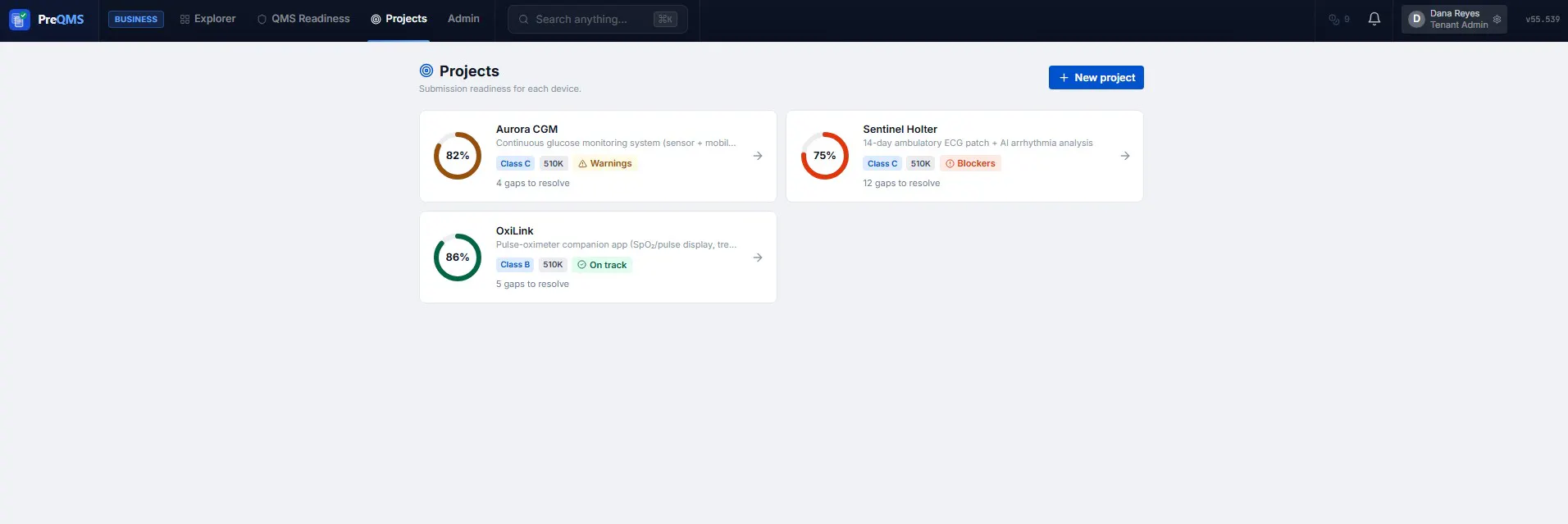1568x524 pixels.
Task: Click the ⌘K shortcut badge
Action: tap(665, 19)
